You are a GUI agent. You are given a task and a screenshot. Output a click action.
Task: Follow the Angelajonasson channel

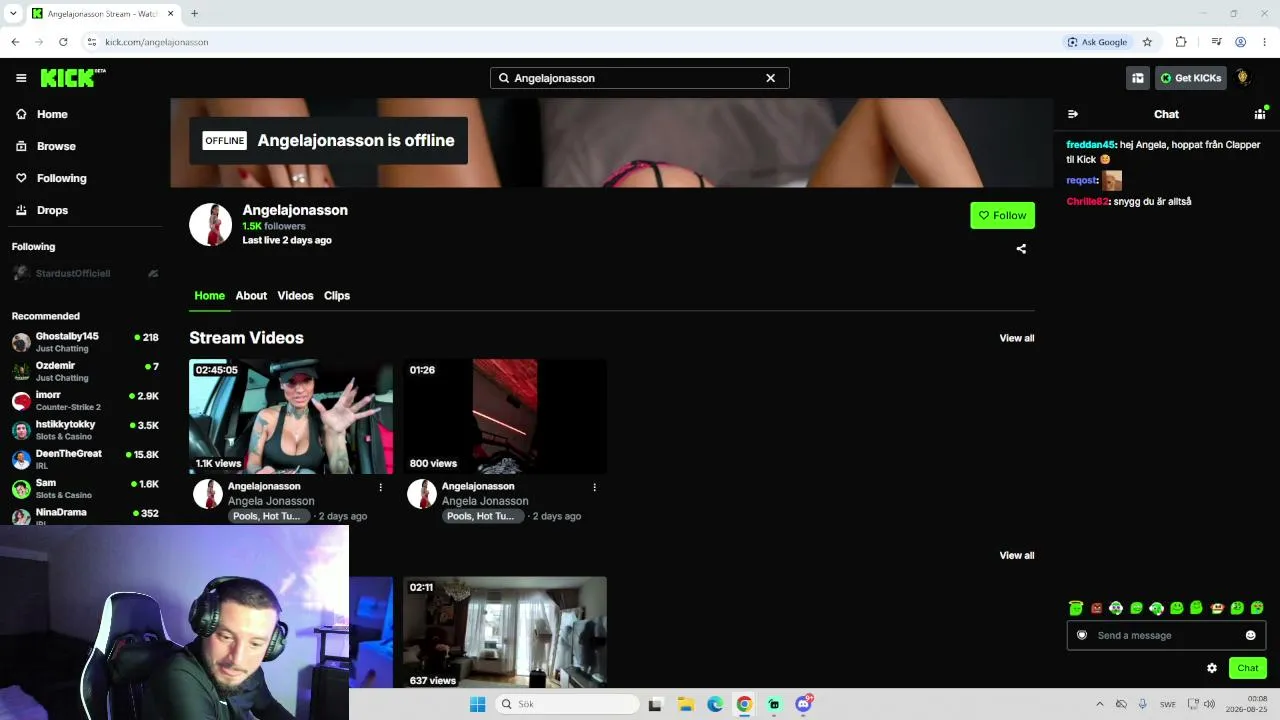coord(1002,215)
